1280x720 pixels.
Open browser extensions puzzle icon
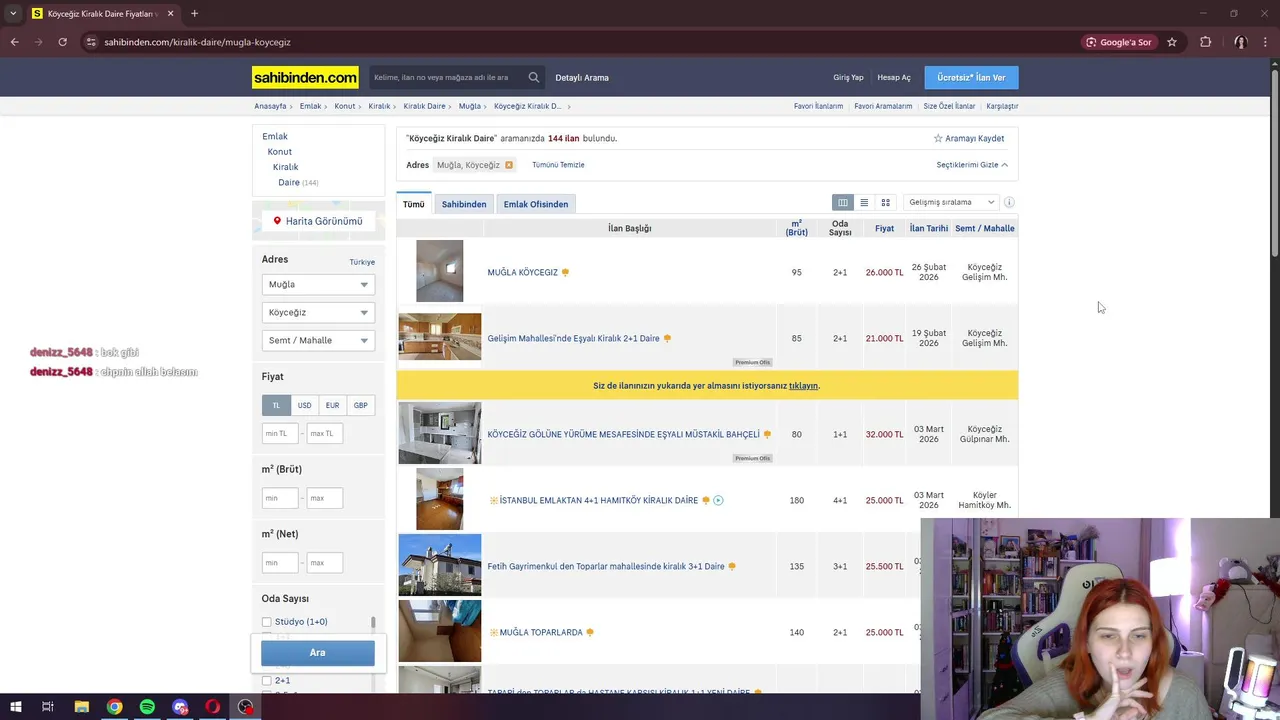[1205, 42]
